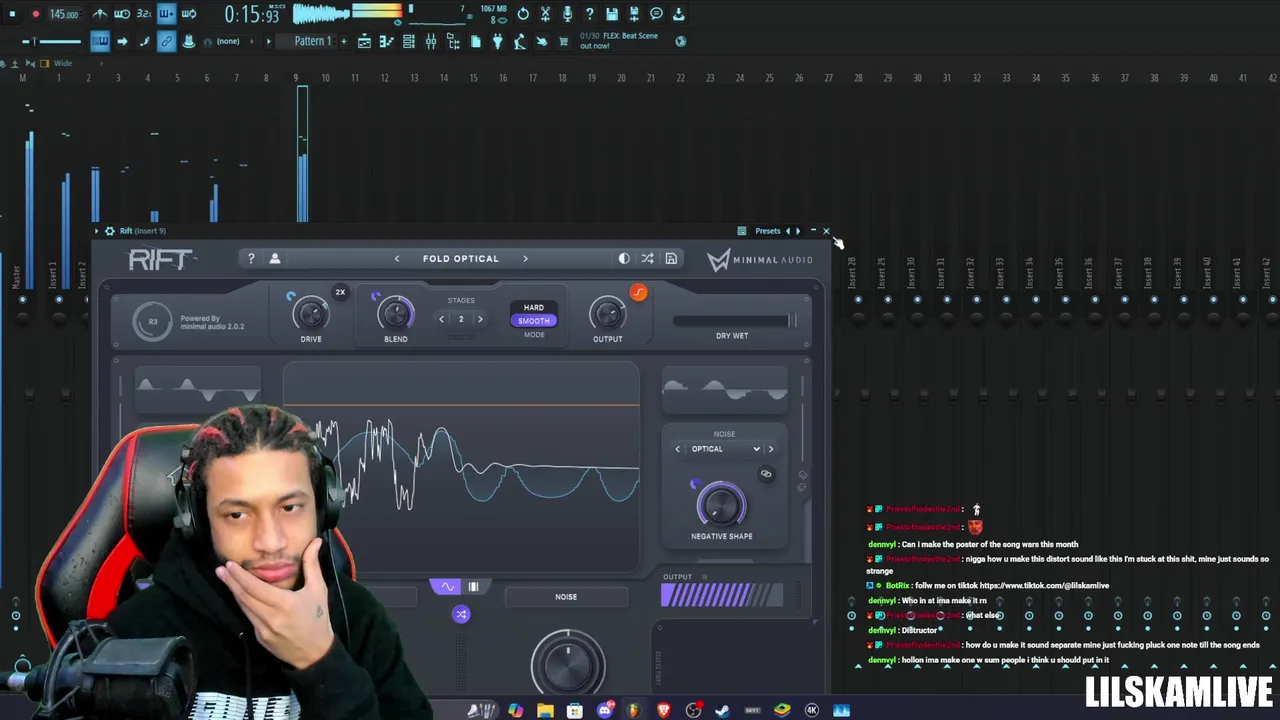Click the plus button beside Pattern 1
The height and width of the screenshot is (720, 1280).
343,41
